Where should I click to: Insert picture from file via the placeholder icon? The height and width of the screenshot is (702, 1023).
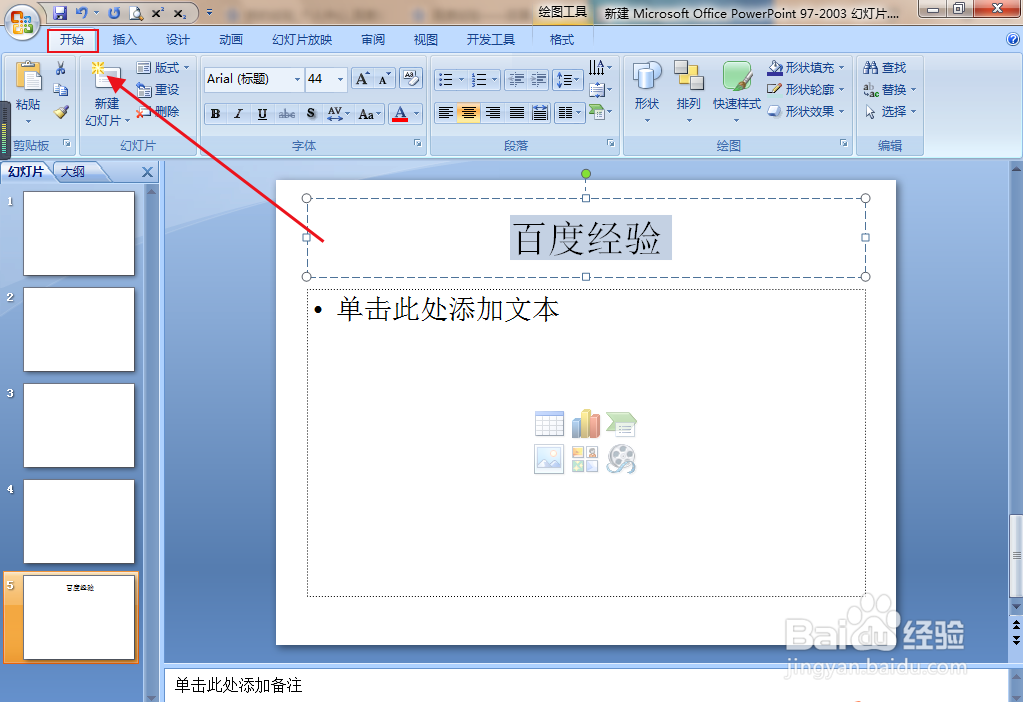549,459
